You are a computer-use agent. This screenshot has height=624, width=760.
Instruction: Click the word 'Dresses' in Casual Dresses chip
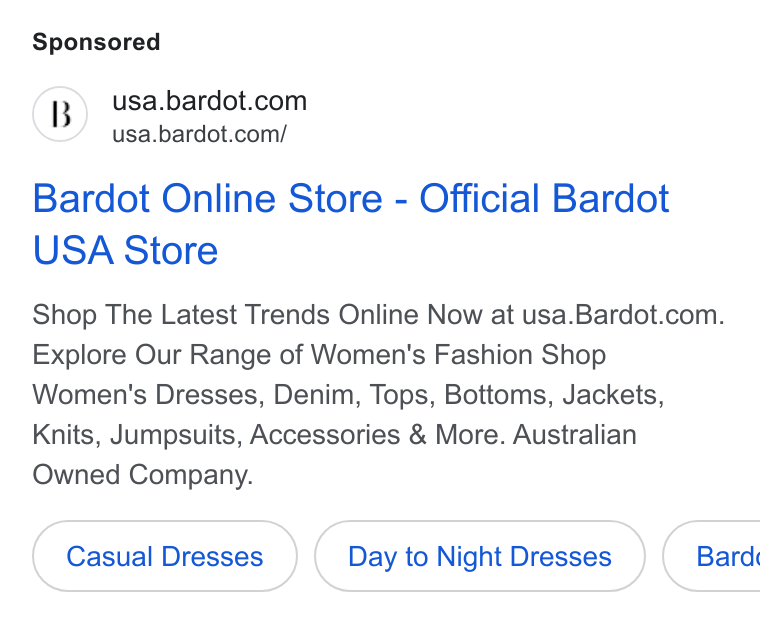(x=212, y=556)
